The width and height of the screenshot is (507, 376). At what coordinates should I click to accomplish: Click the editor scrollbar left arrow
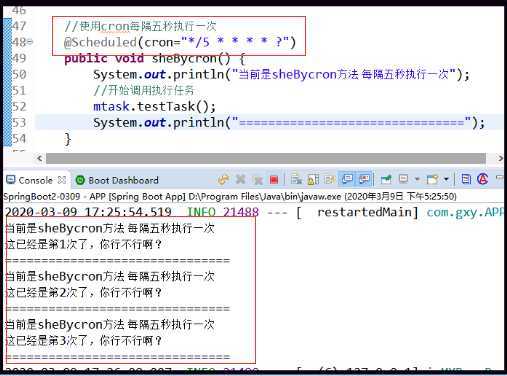click(40, 158)
